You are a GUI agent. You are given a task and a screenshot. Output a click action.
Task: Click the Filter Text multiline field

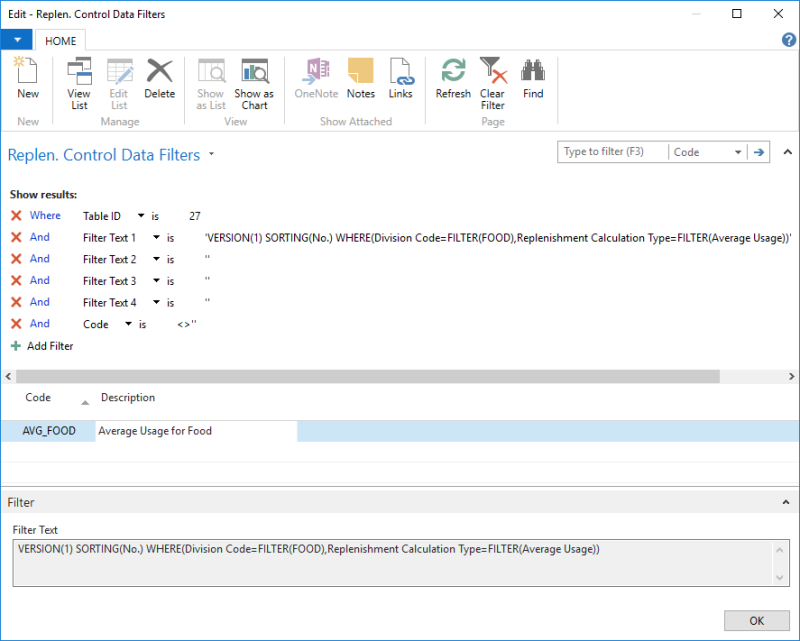tap(401, 562)
